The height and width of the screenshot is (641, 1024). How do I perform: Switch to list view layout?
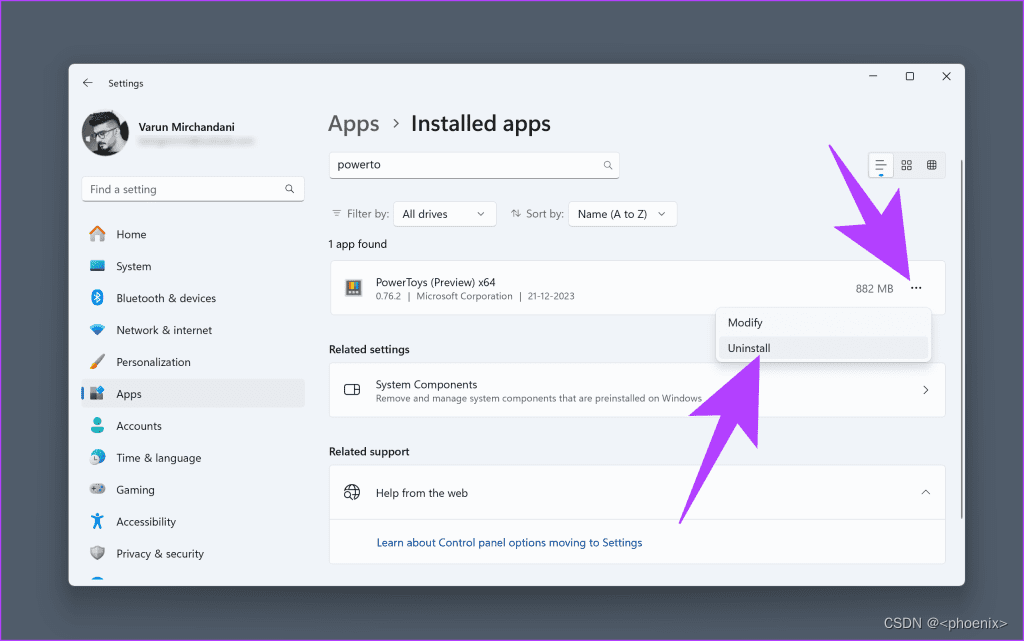[880, 165]
